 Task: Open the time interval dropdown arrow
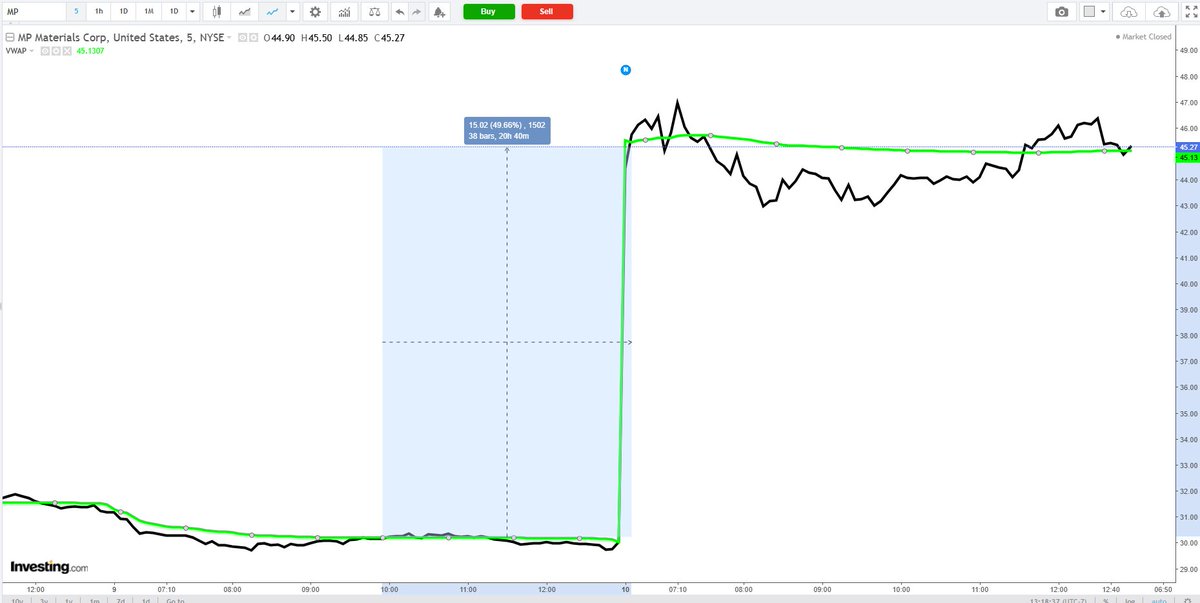click(192, 12)
